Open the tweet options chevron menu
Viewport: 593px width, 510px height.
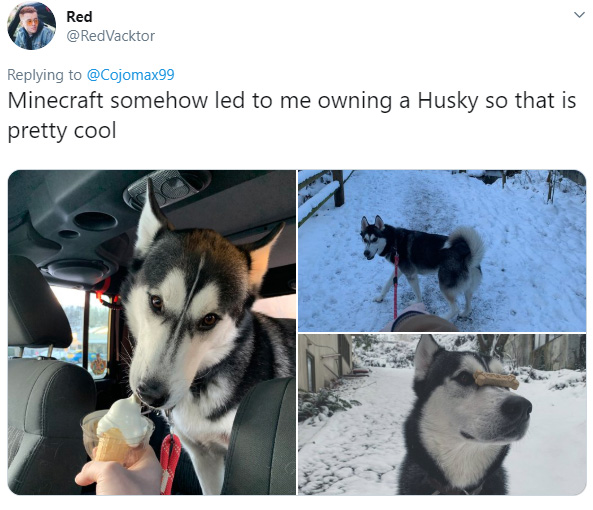[x=579, y=15]
